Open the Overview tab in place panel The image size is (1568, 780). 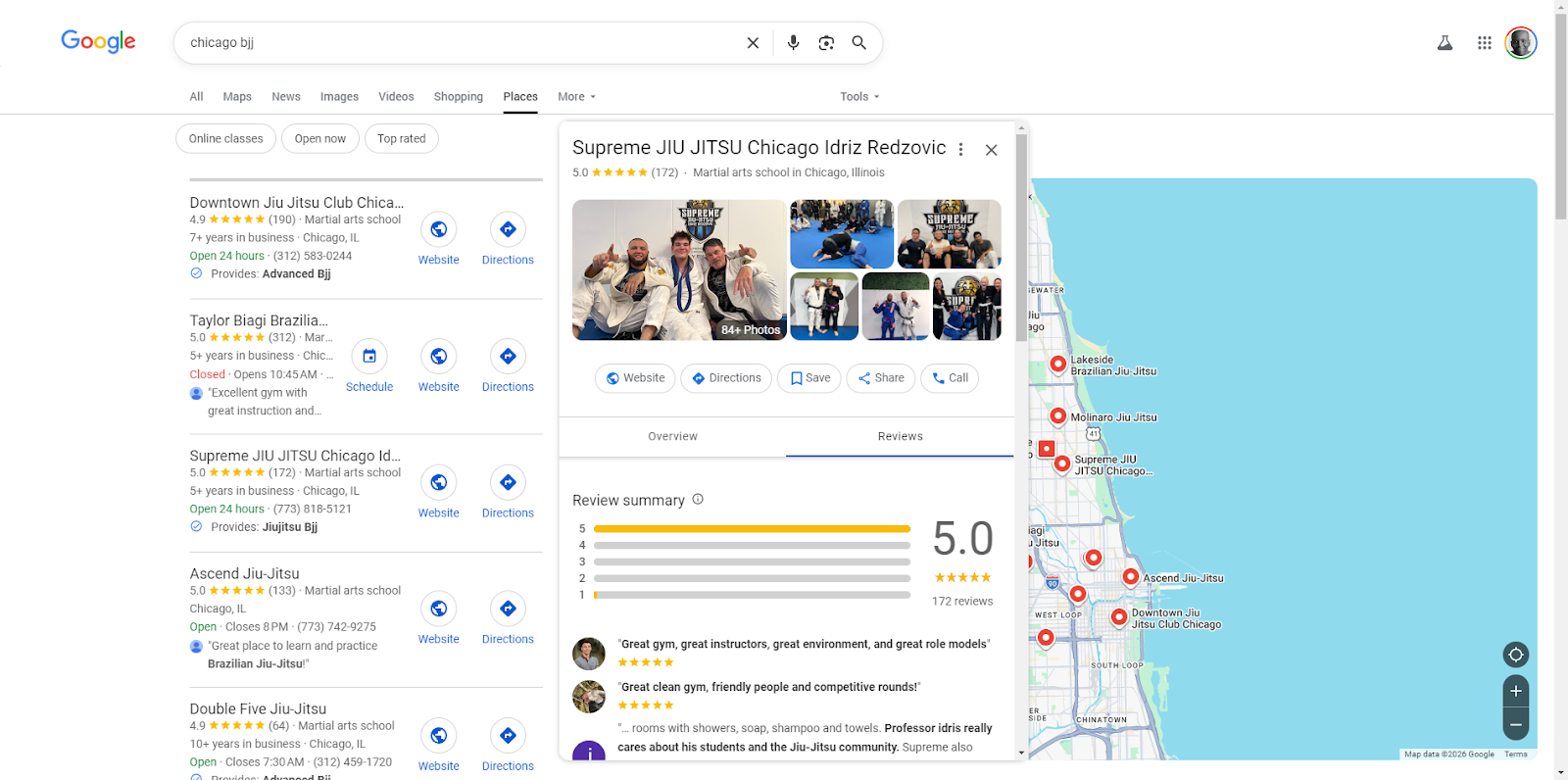(672, 437)
